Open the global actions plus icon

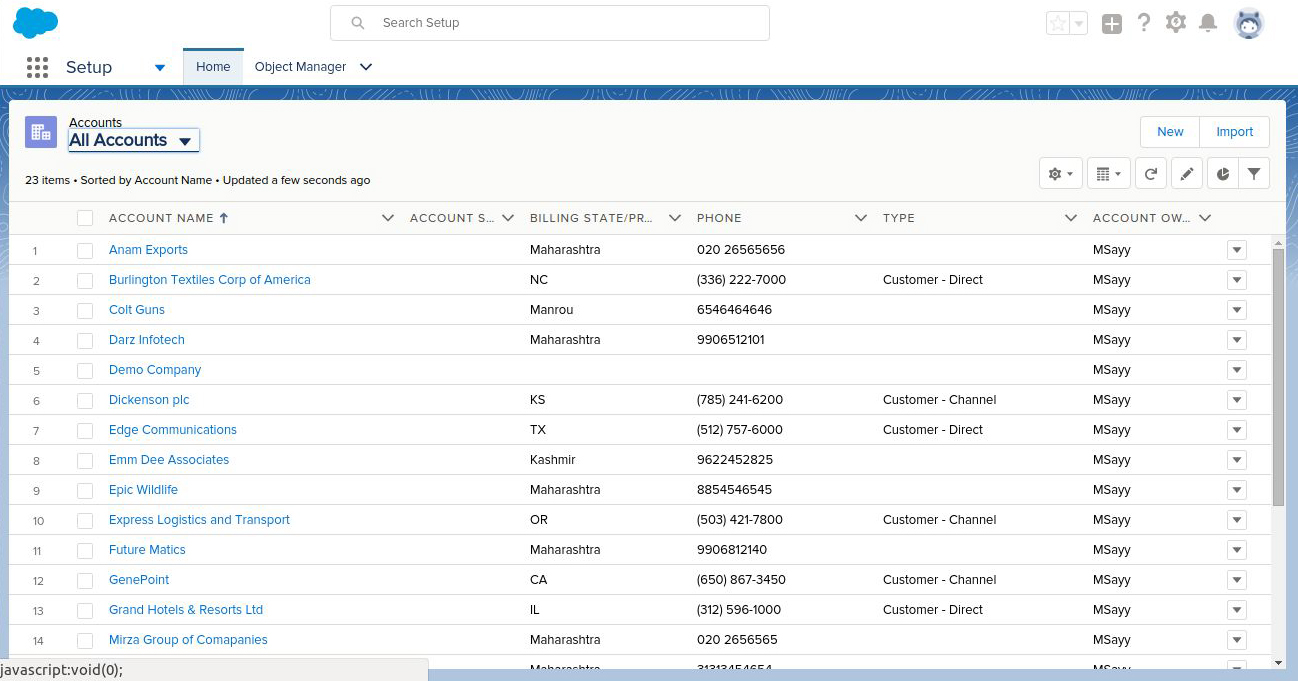pyautogui.click(x=1112, y=24)
